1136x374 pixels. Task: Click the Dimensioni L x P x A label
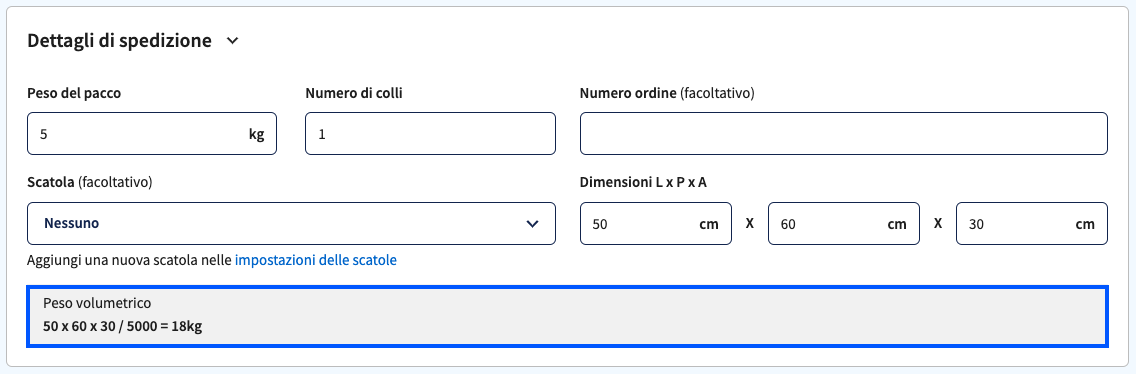coord(643,182)
